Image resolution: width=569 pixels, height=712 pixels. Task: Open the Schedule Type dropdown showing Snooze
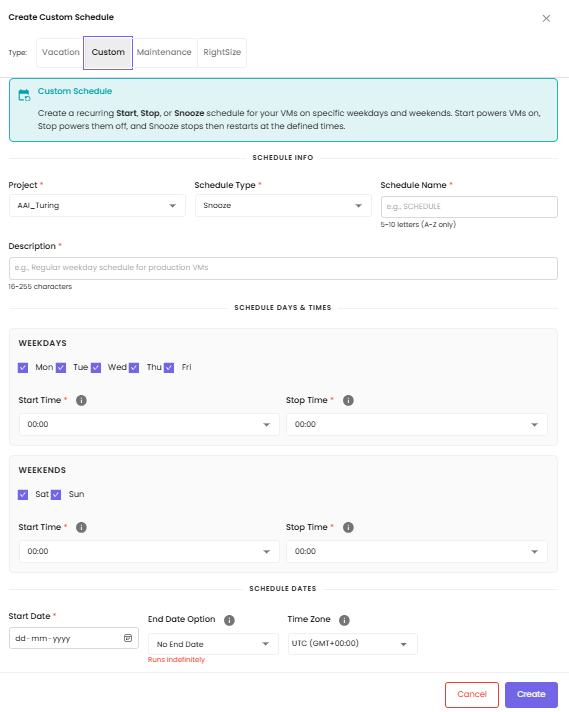(283, 206)
